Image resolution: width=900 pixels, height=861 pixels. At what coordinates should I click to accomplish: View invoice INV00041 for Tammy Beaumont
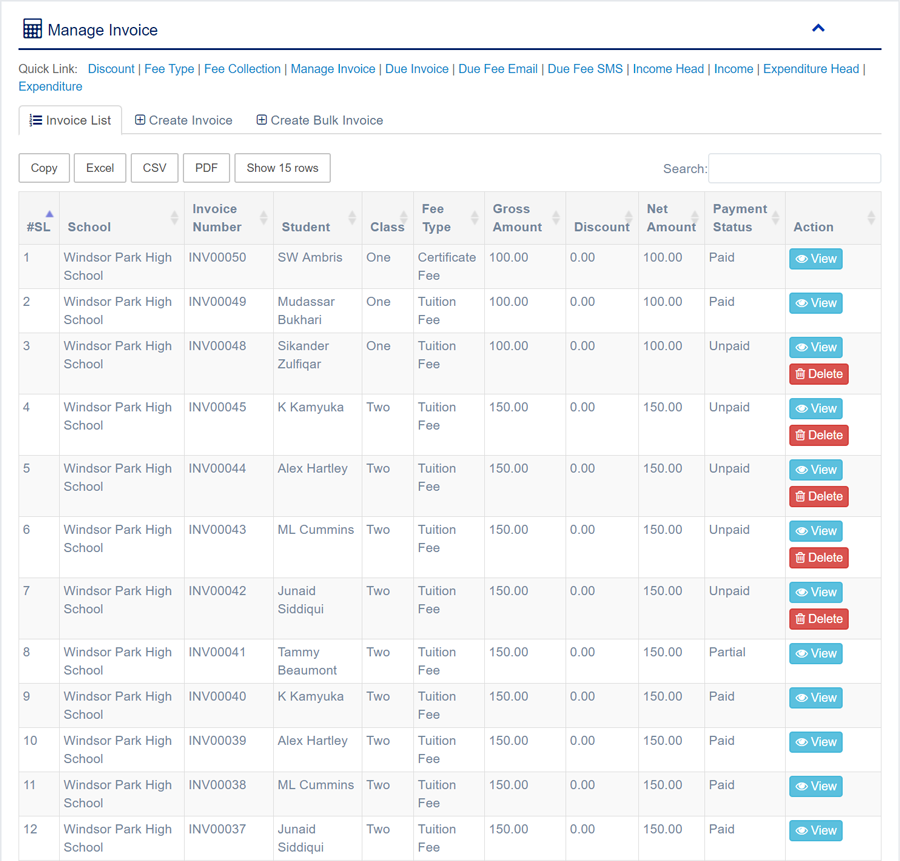point(816,654)
